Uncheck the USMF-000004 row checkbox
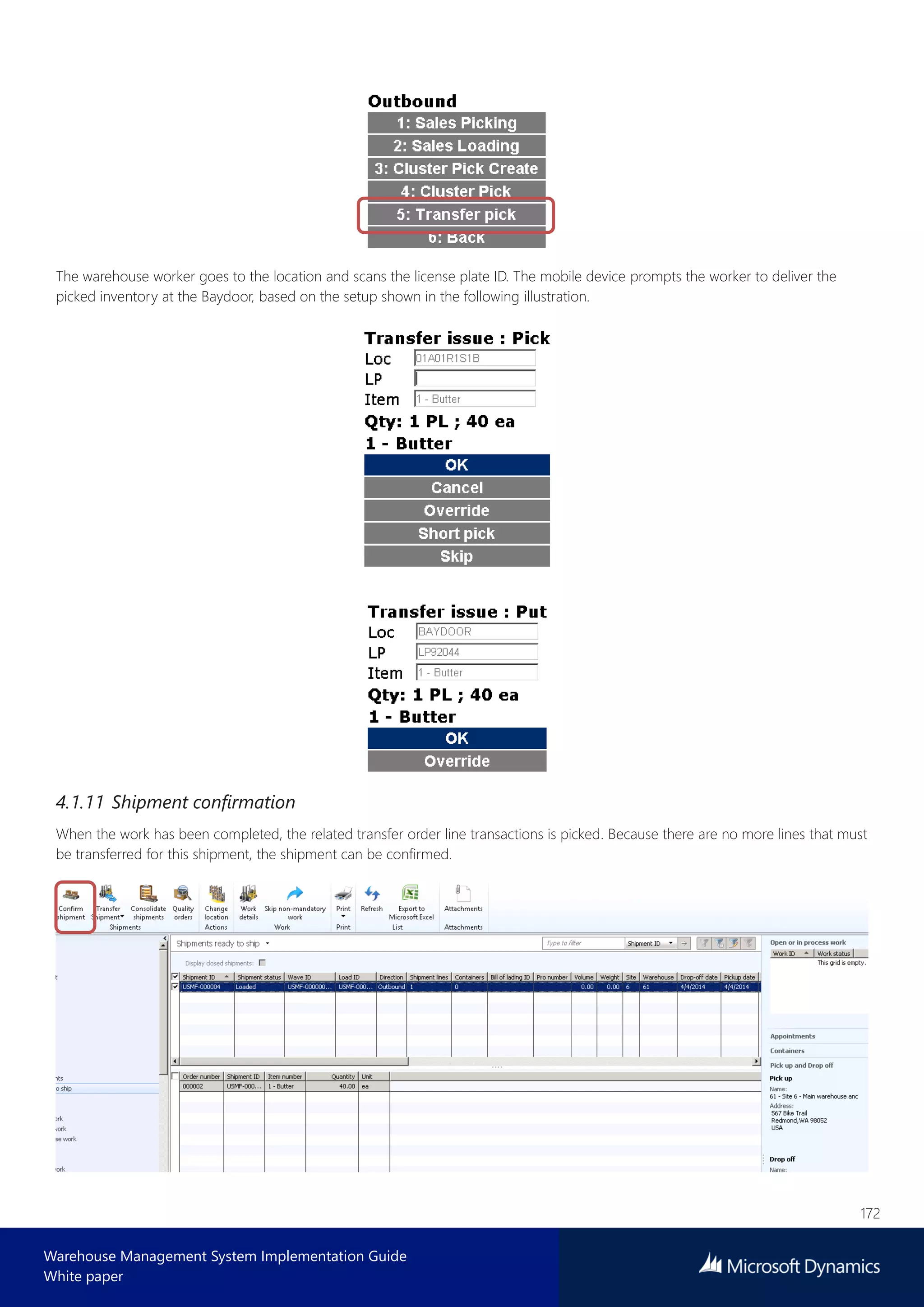This screenshot has height=1307, width=924. pyautogui.click(x=175, y=987)
